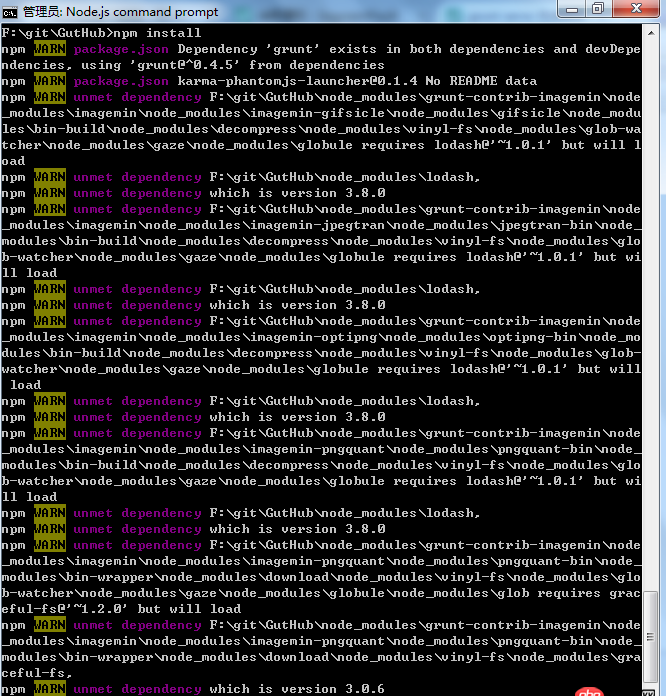Click the first yellow WARN label
The height and width of the screenshot is (696, 666).
(48, 49)
